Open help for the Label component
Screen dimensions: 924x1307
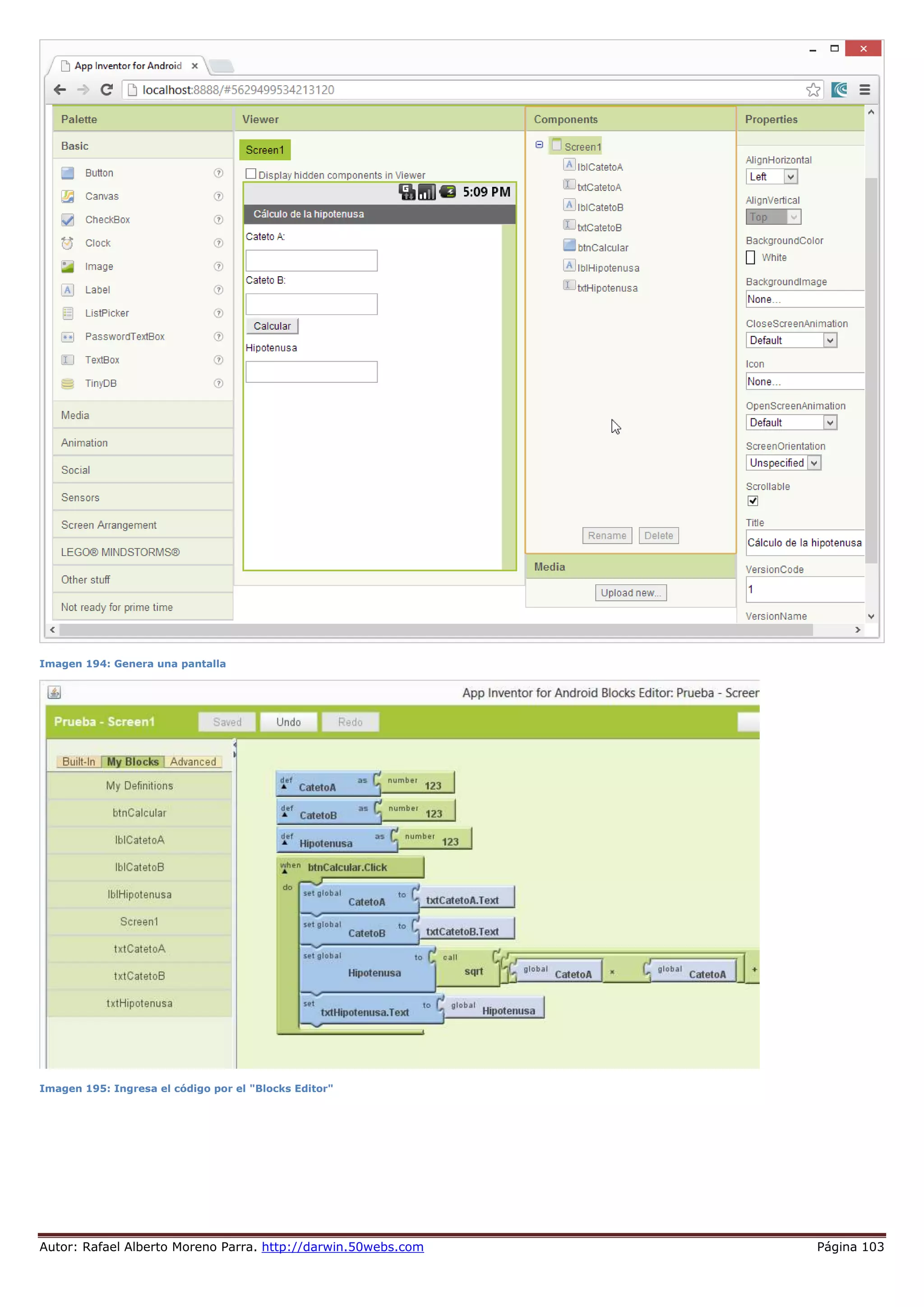pos(218,290)
